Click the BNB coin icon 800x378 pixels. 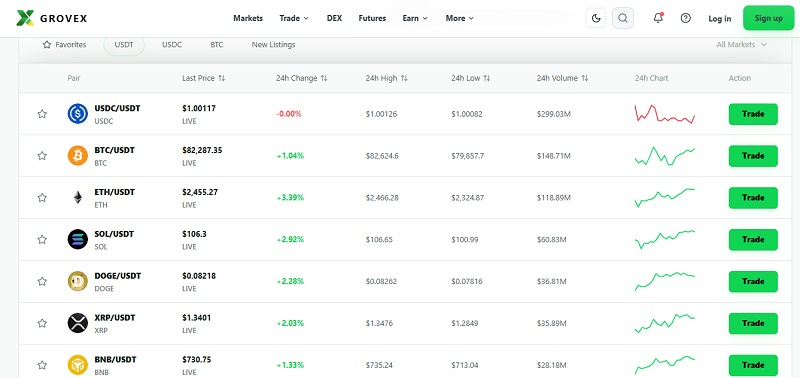tap(78, 365)
